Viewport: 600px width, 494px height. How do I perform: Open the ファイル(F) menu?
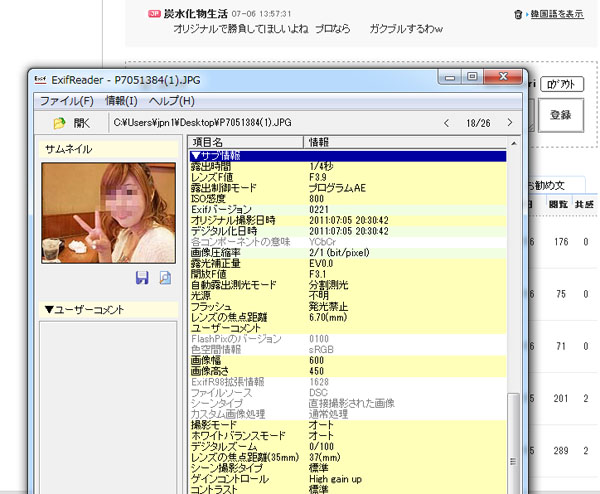pos(66,101)
